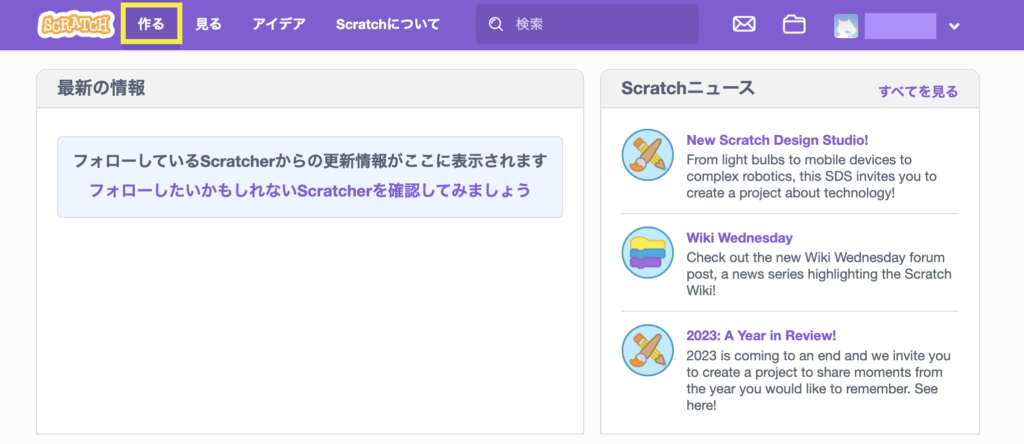Open 2023: A Year in Review! link
The image size is (1024, 444).
click(761, 336)
